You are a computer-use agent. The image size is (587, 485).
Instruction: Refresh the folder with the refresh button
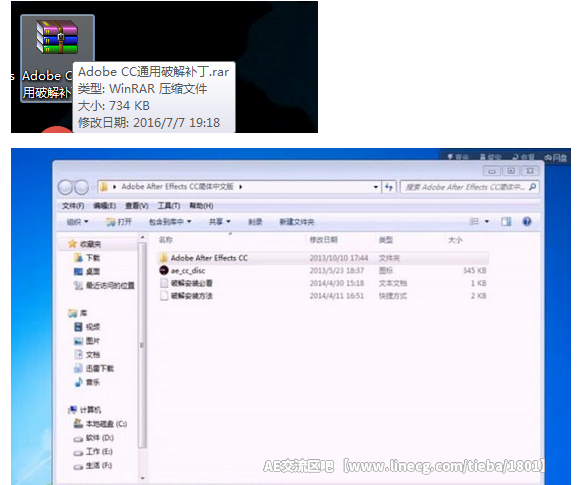point(389,187)
